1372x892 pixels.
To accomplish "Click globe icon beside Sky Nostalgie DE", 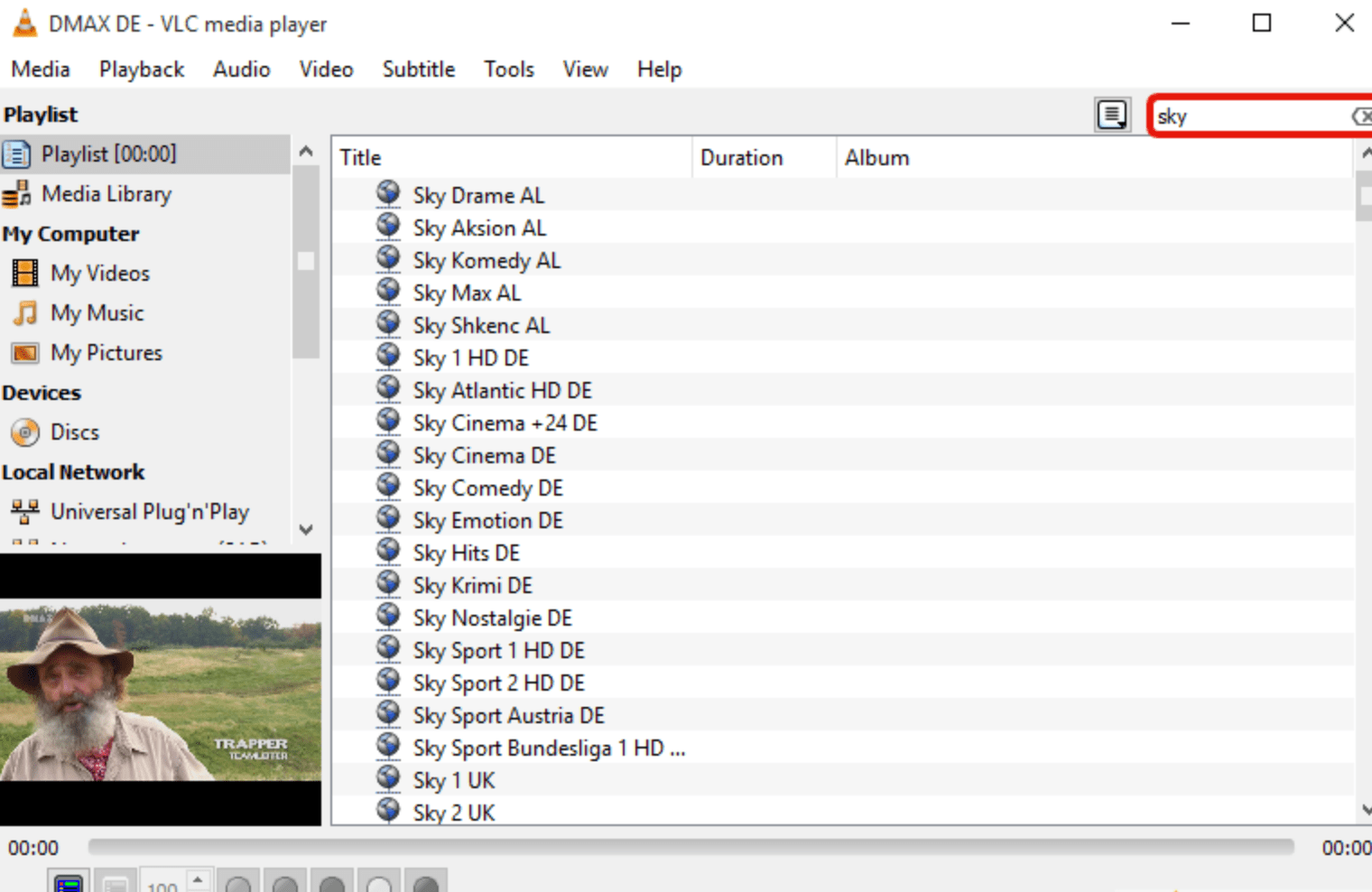I will tap(388, 616).
